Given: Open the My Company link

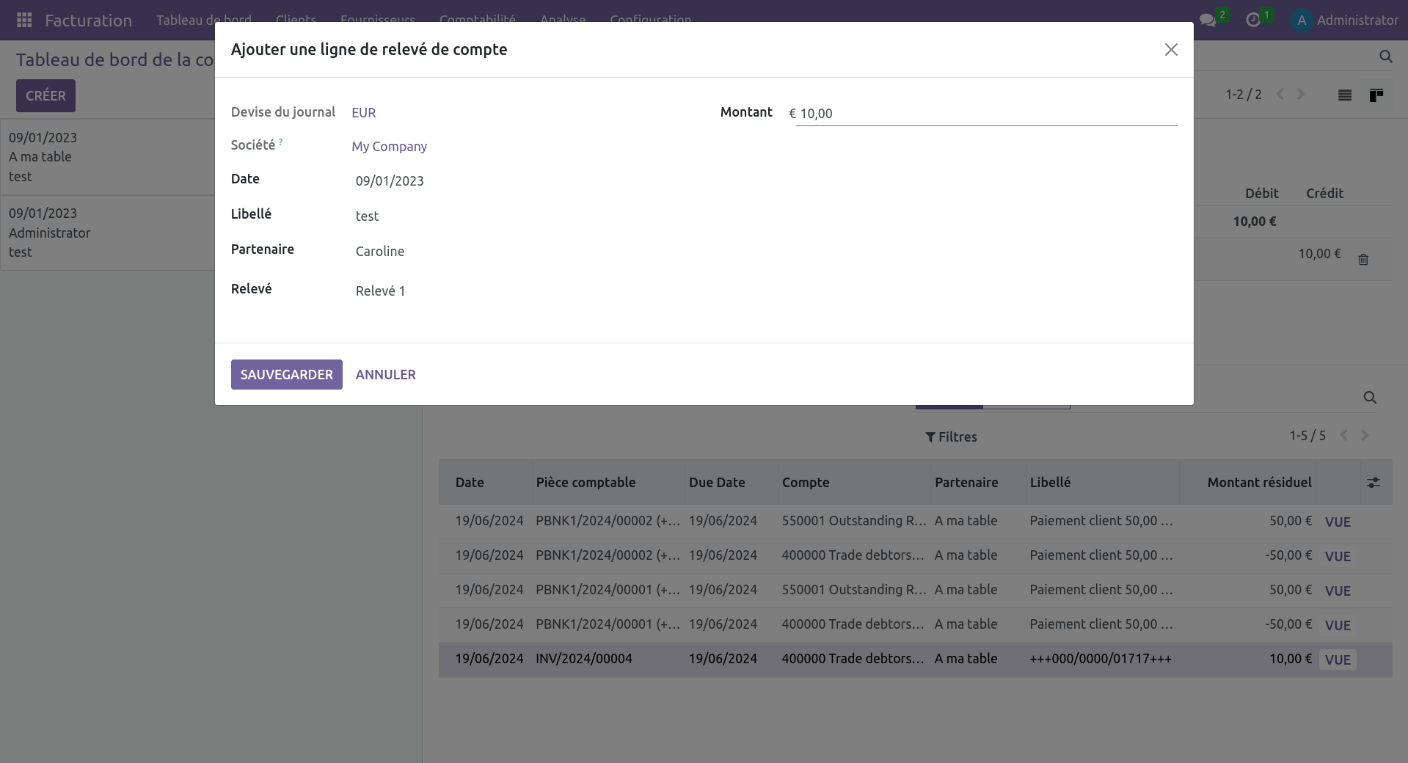Looking at the screenshot, I should (390, 146).
